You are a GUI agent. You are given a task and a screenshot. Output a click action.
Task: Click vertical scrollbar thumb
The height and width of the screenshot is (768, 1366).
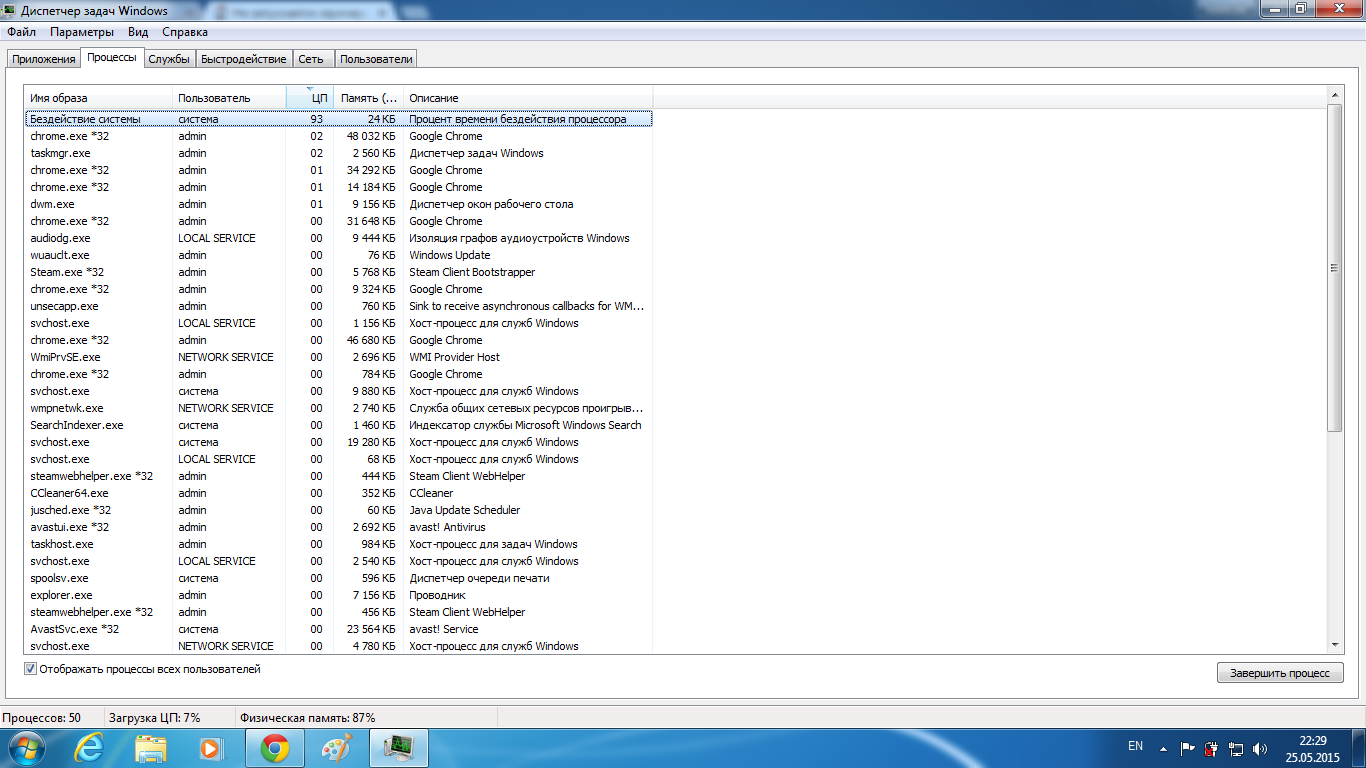pyautogui.click(x=1335, y=267)
